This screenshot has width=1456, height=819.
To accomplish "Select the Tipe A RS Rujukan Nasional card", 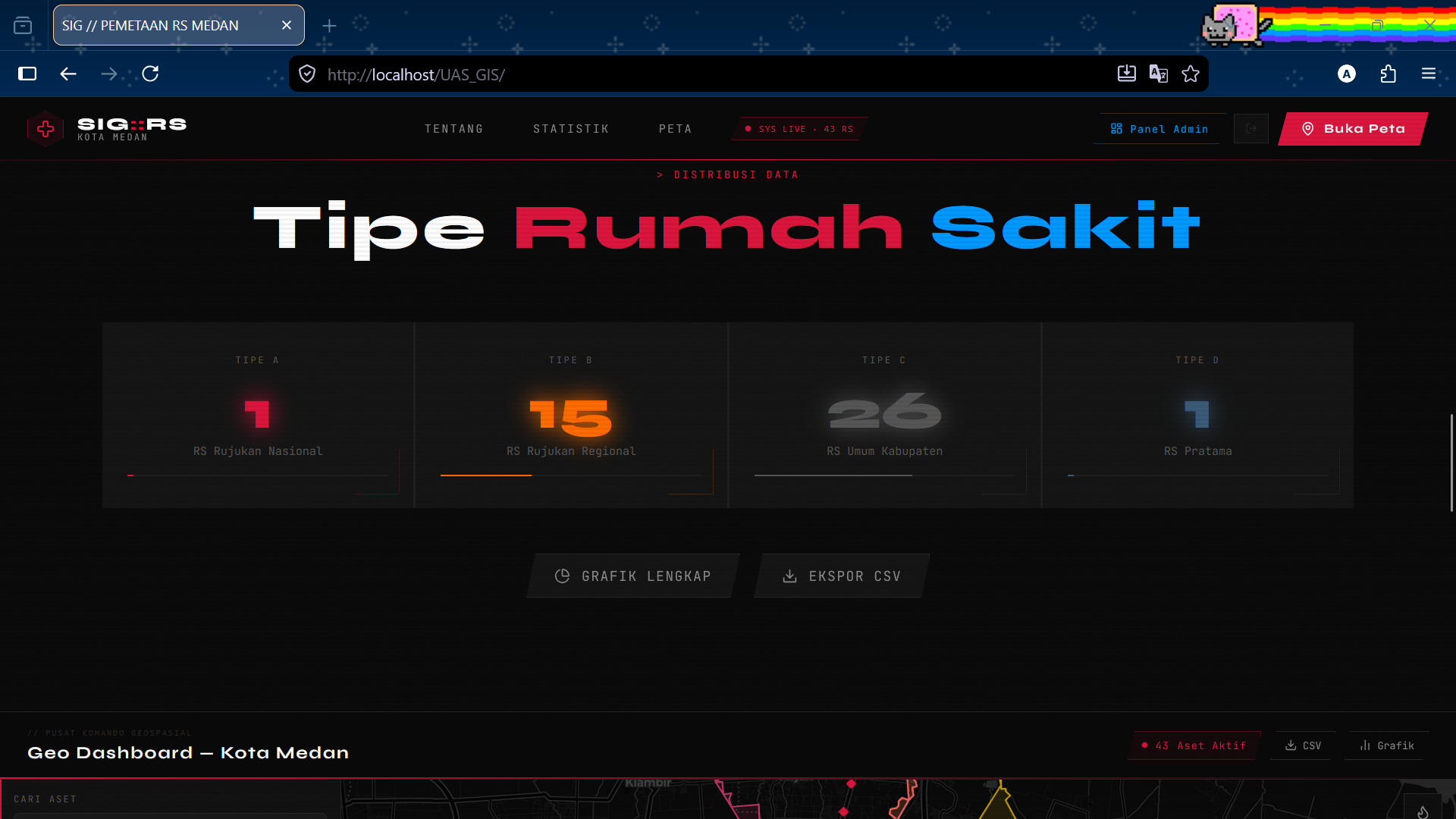I will (258, 415).
